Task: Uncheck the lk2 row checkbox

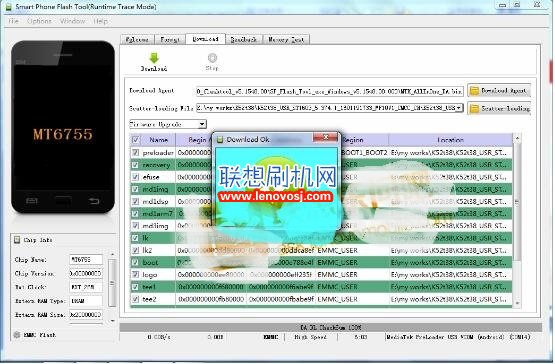Action: point(135,250)
